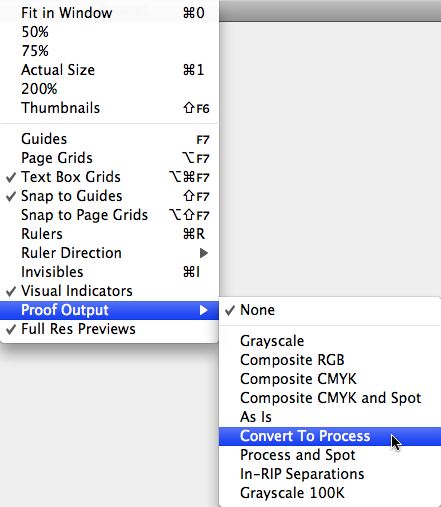The height and width of the screenshot is (507, 441).
Task: Select Actual Size view option
Action: tap(109, 70)
